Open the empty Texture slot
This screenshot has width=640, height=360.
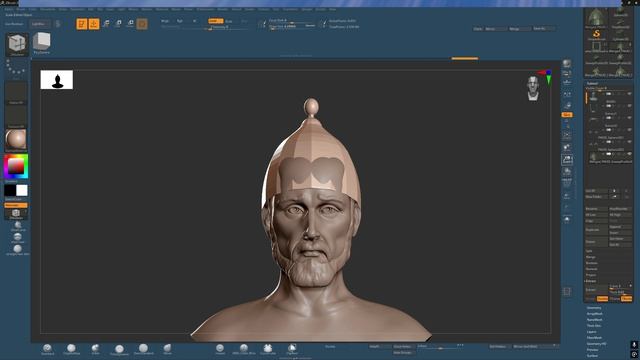click(x=16, y=117)
